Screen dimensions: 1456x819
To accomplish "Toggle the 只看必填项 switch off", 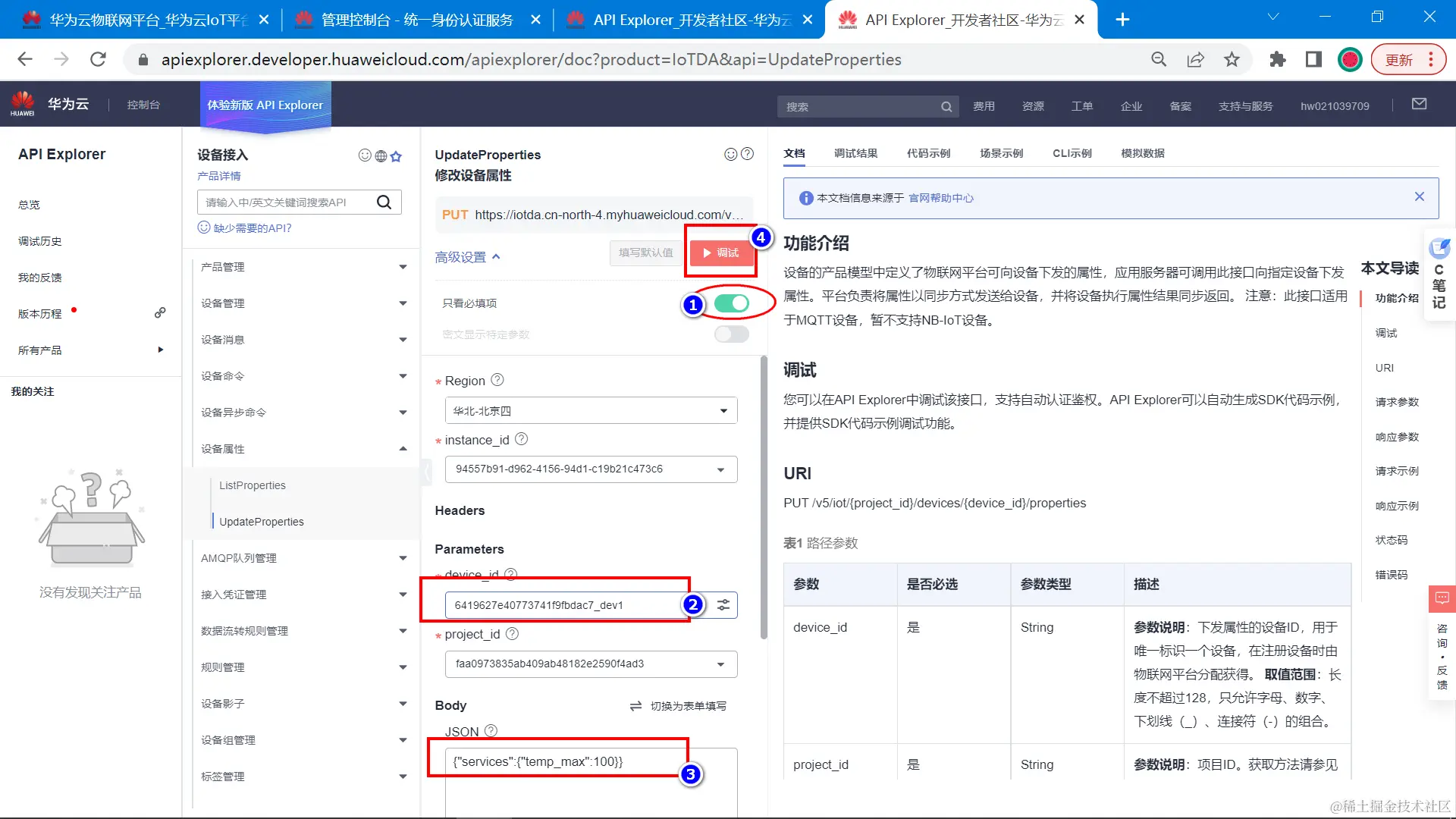I will click(x=731, y=303).
